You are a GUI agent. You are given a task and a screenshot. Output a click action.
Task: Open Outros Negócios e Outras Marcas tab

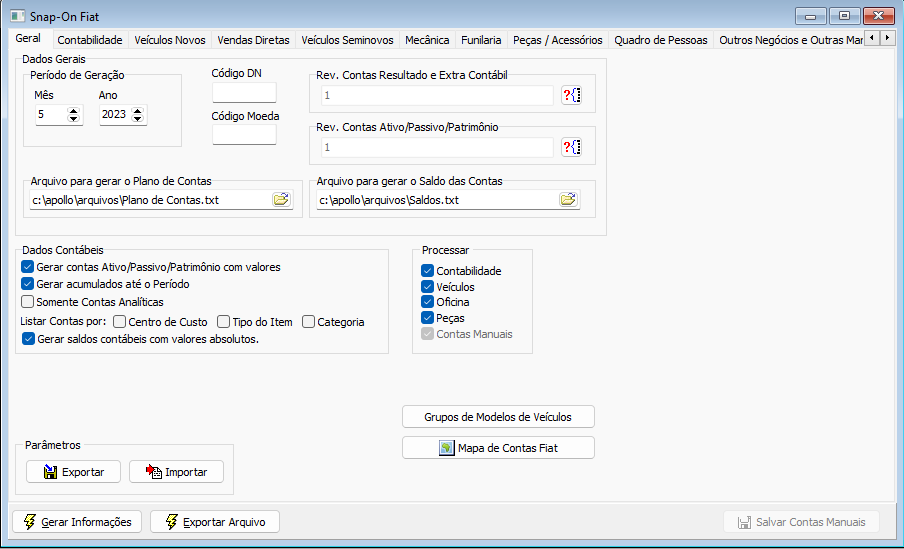[790, 40]
